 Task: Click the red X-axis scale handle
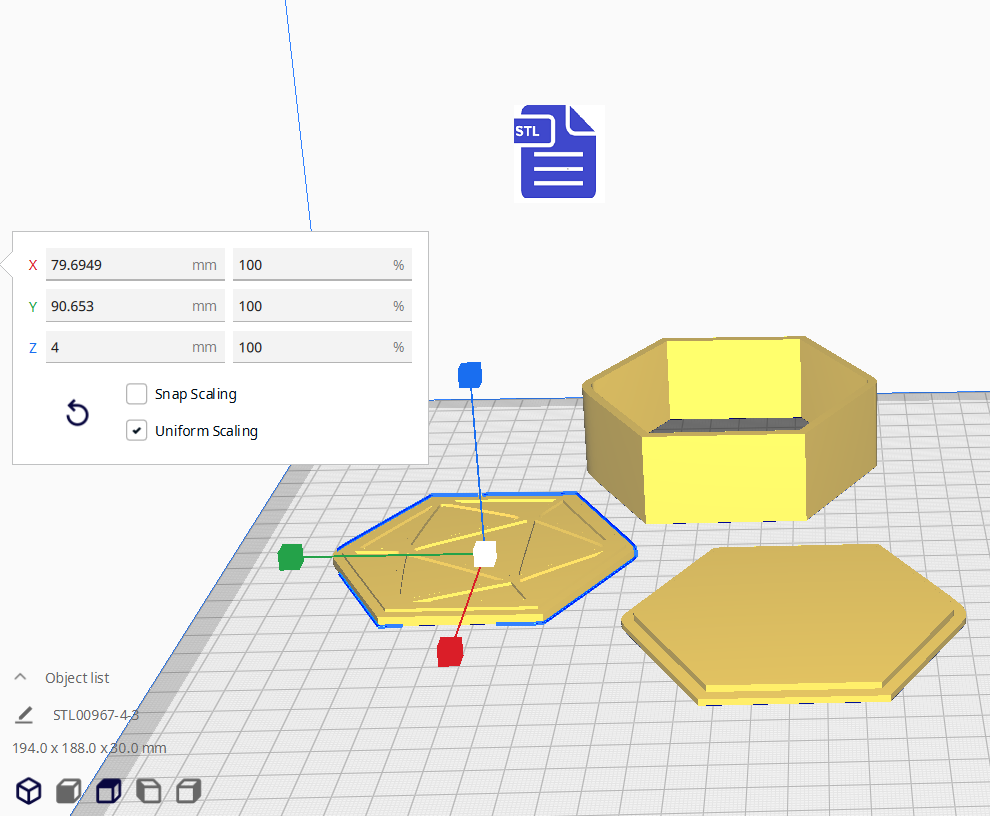click(450, 652)
